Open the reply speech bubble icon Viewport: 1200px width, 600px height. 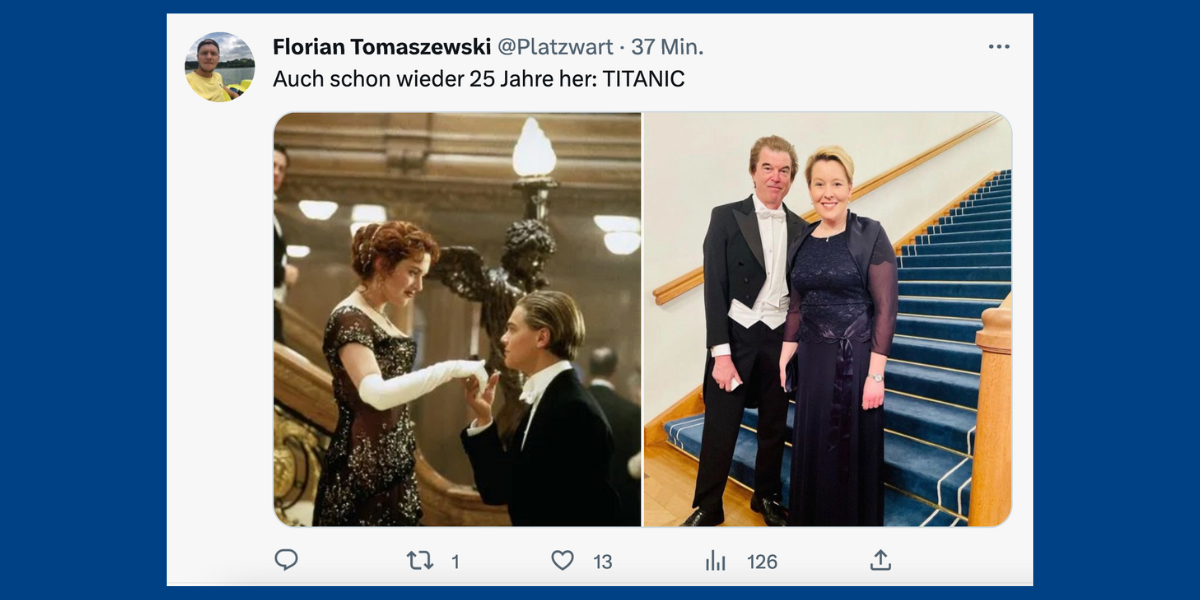click(x=286, y=560)
